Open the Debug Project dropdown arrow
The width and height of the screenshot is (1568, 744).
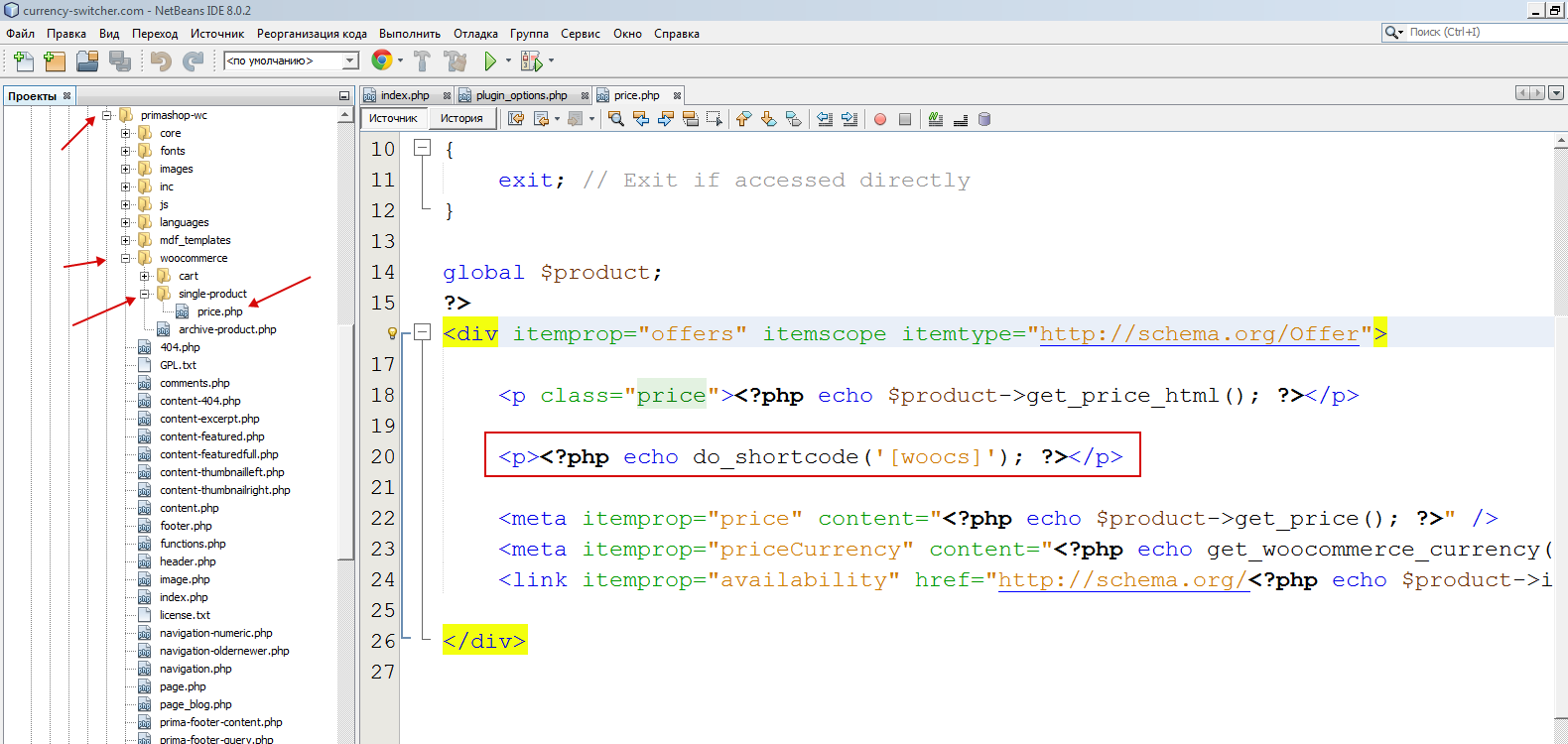pyautogui.click(x=551, y=61)
